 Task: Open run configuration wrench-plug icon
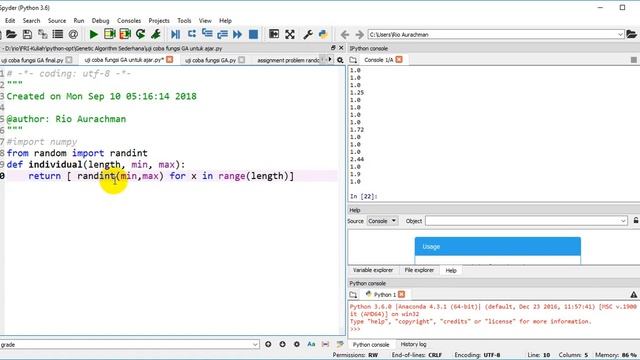(x=156, y=34)
